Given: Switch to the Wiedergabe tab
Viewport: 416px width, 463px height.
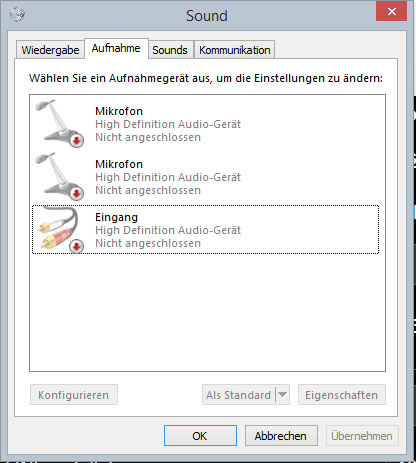Looking at the screenshot, I should tap(50, 50).
